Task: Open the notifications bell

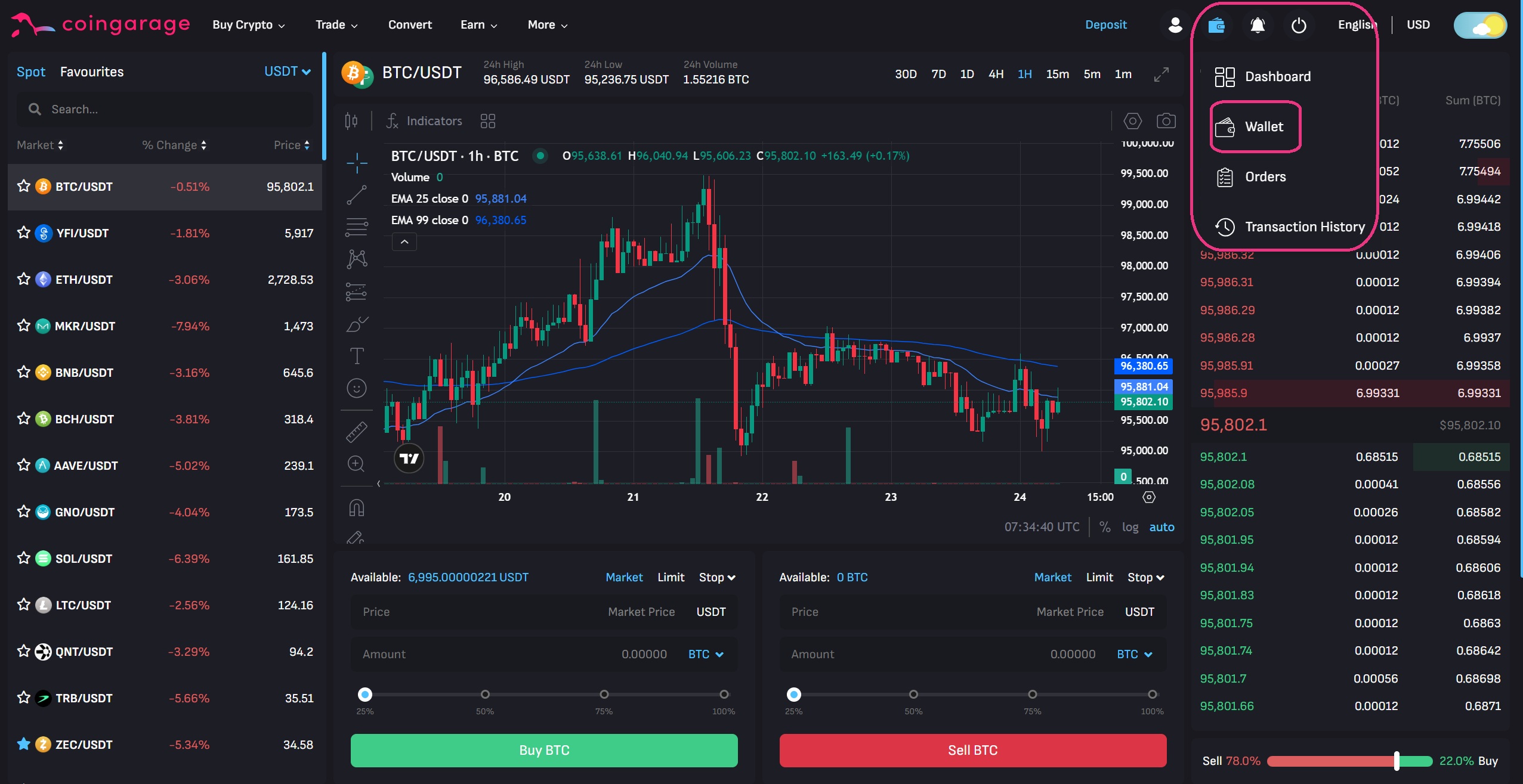Action: [1258, 25]
